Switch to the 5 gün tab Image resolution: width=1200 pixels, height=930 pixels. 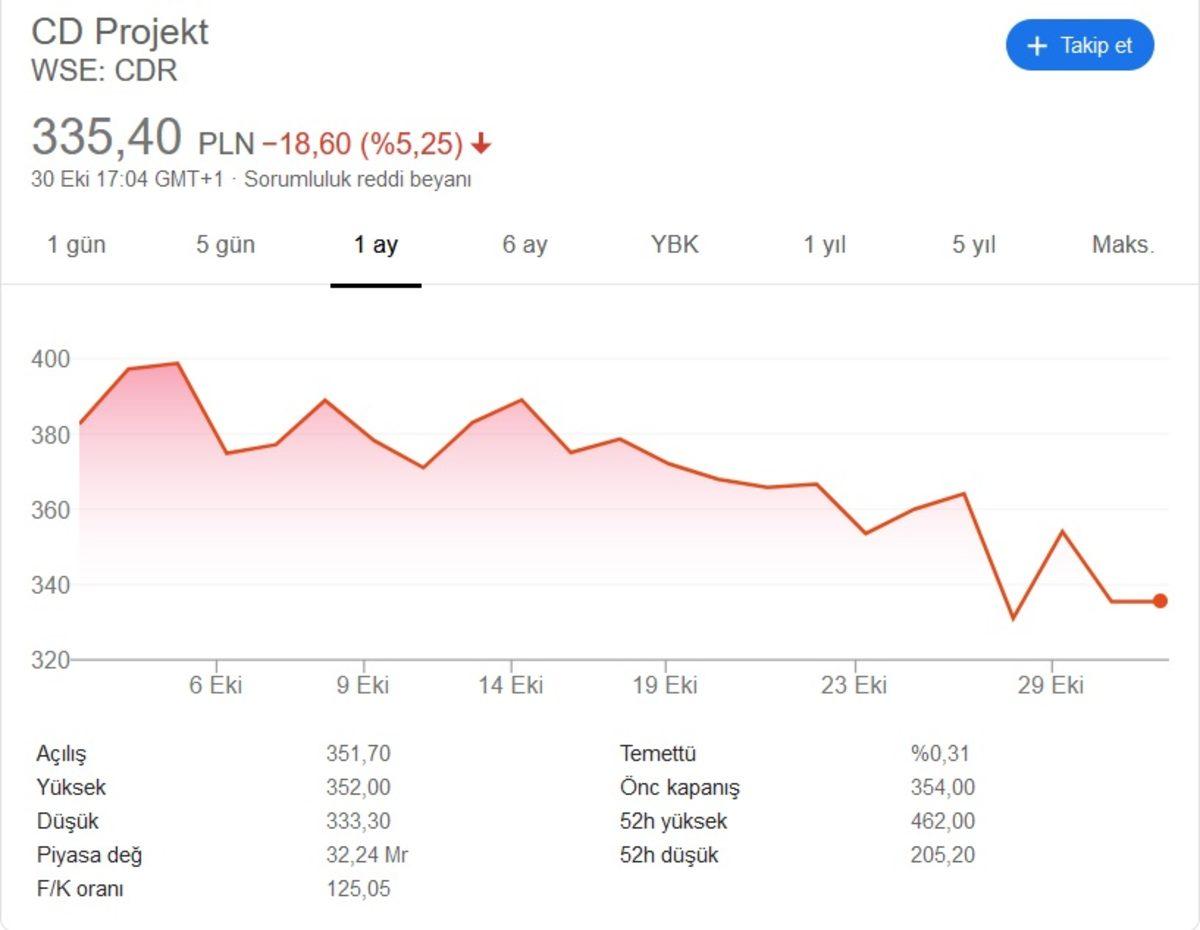pyautogui.click(x=225, y=245)
